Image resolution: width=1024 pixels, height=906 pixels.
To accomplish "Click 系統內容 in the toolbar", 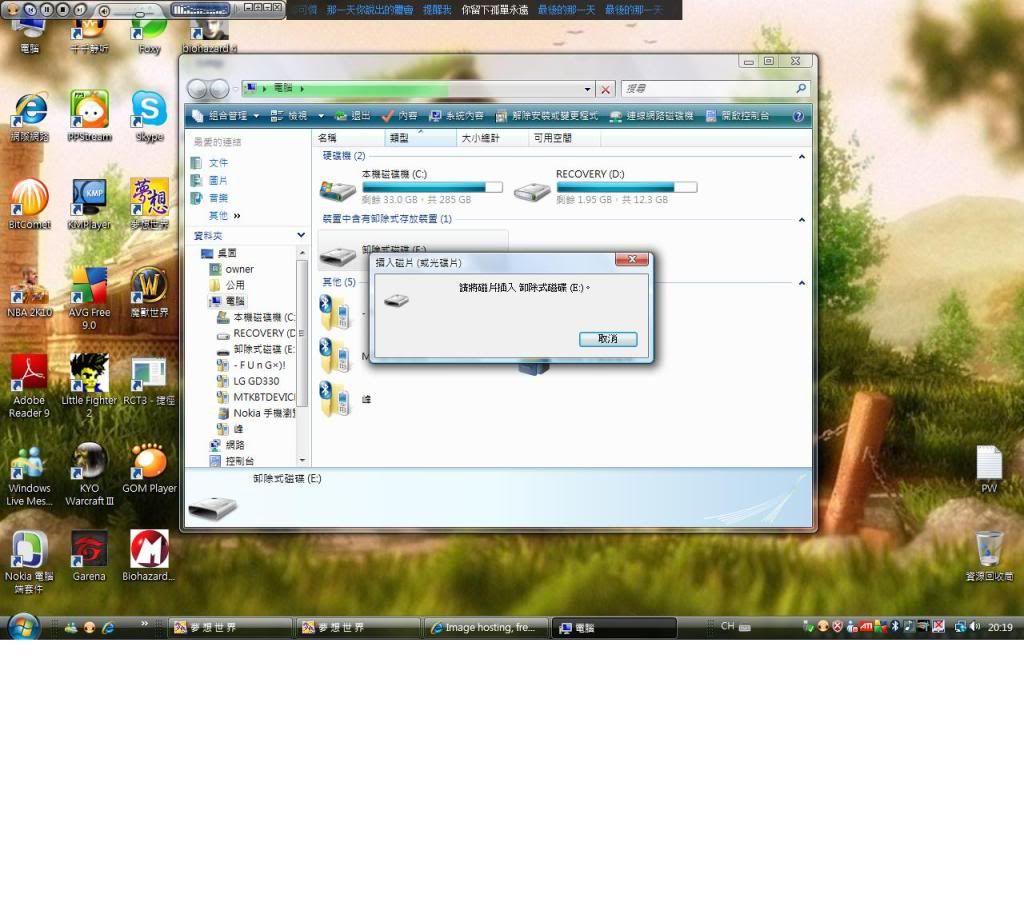I will click(x=456, y=116).
